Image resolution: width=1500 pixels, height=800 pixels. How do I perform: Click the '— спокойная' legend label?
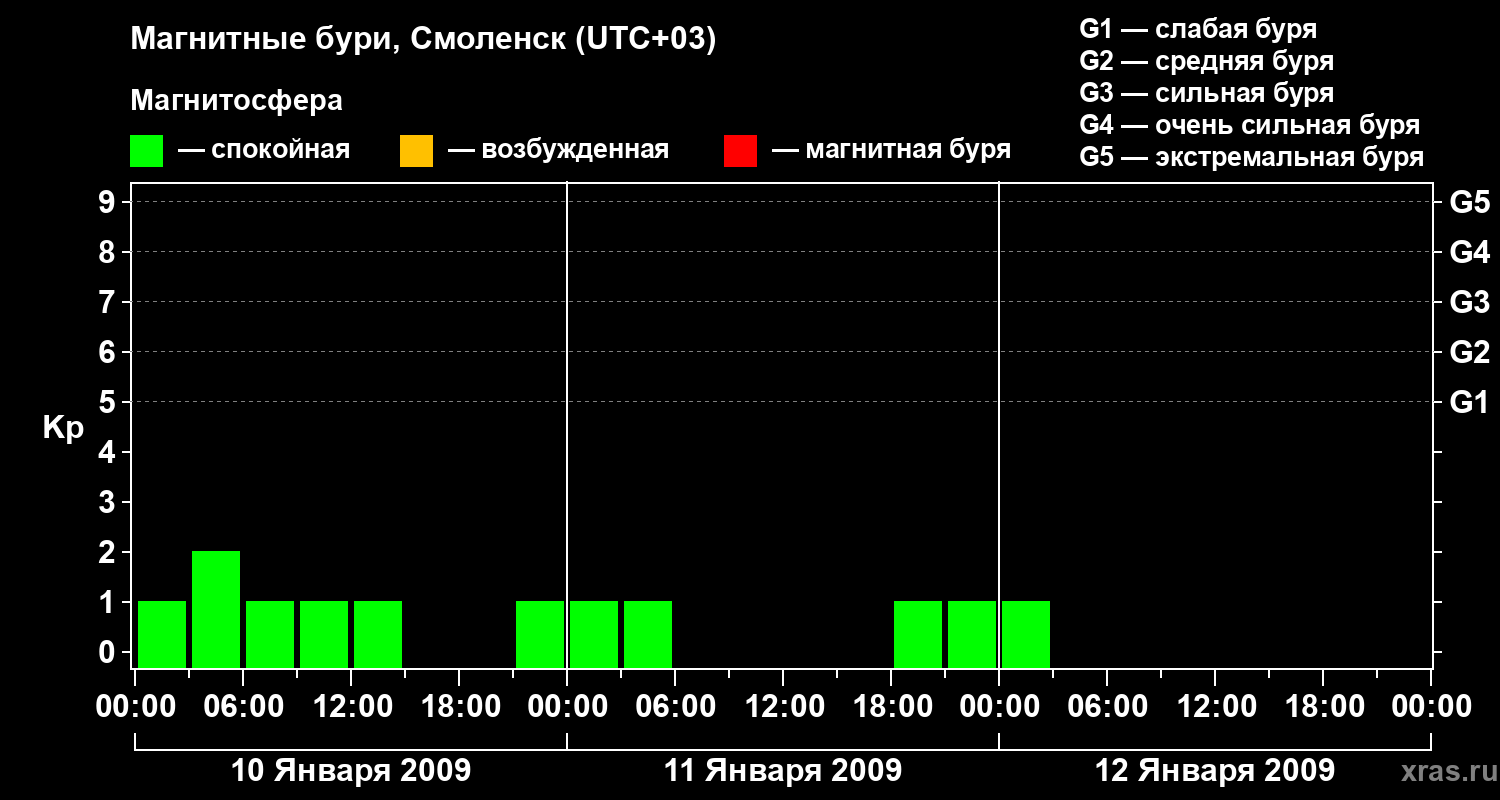tap(264, 150)
